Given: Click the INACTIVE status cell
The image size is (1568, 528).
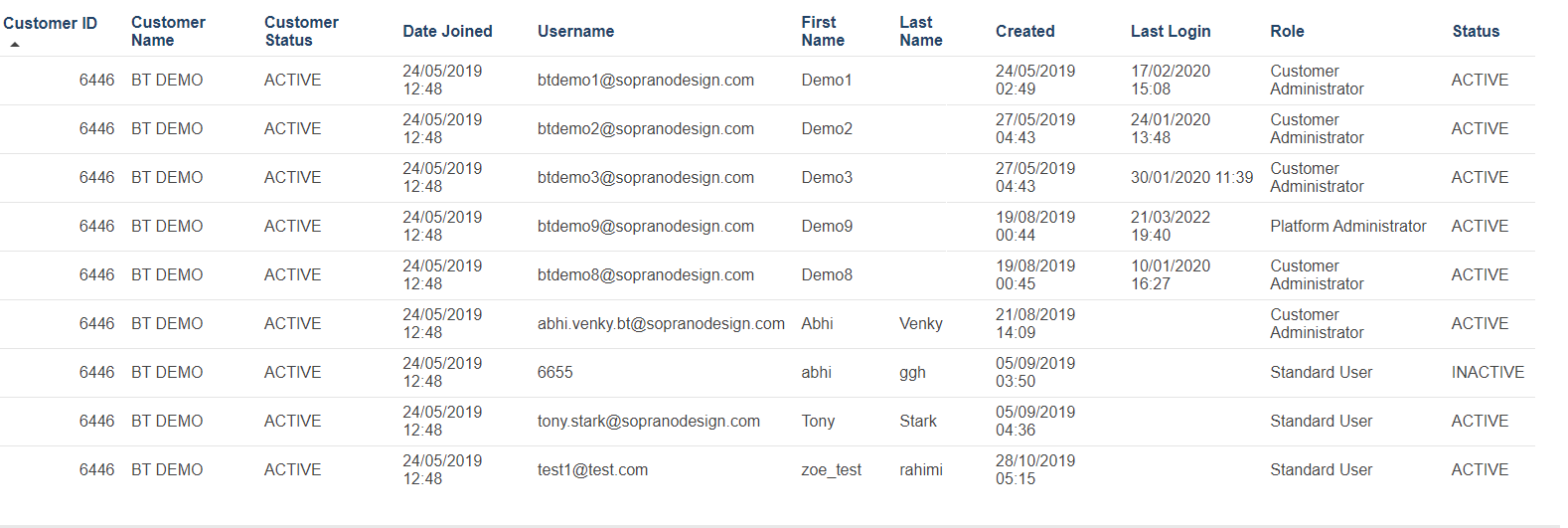Looking at the screenshot, I should point(1488,372).
